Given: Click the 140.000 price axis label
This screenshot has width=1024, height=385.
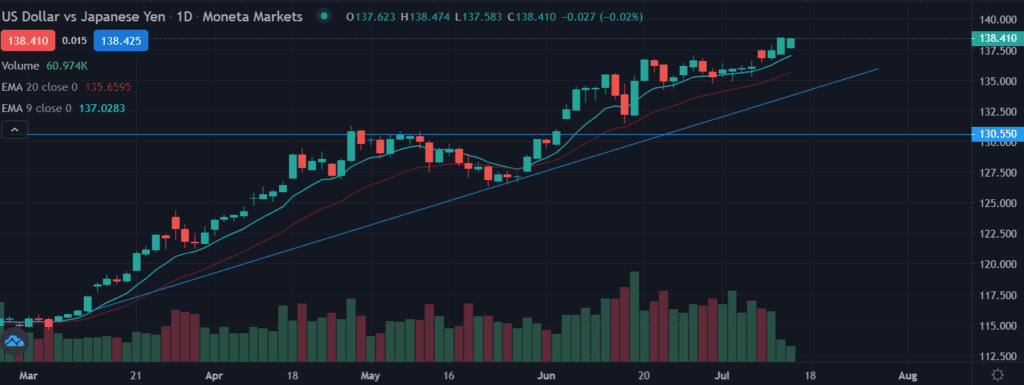Looking at the screenshot, I should tap(998, 20).
